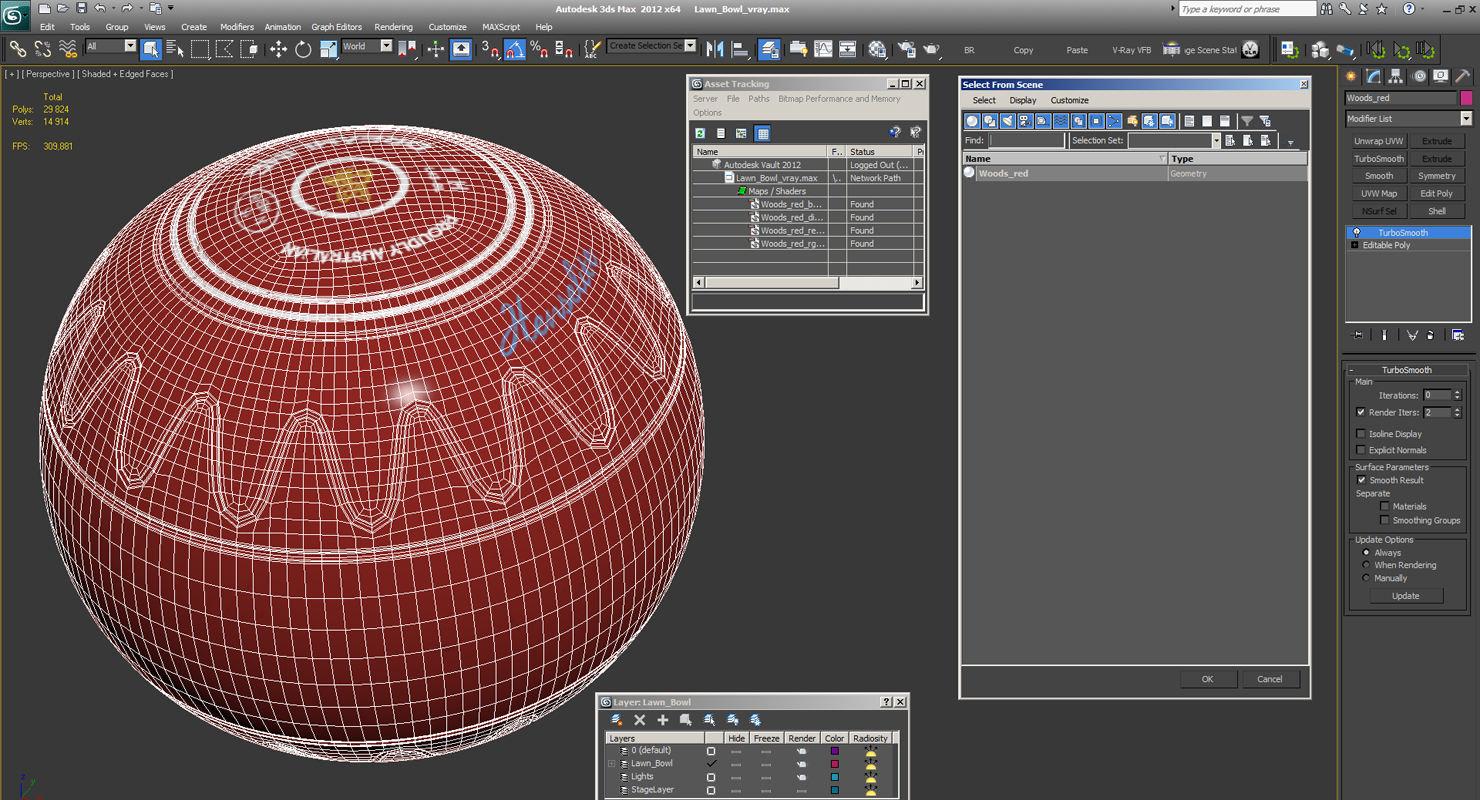This screenshot has width=1480, height=800.
Task: Open Display menu in Select From Scene
Action: click(x=1023, y=100)
